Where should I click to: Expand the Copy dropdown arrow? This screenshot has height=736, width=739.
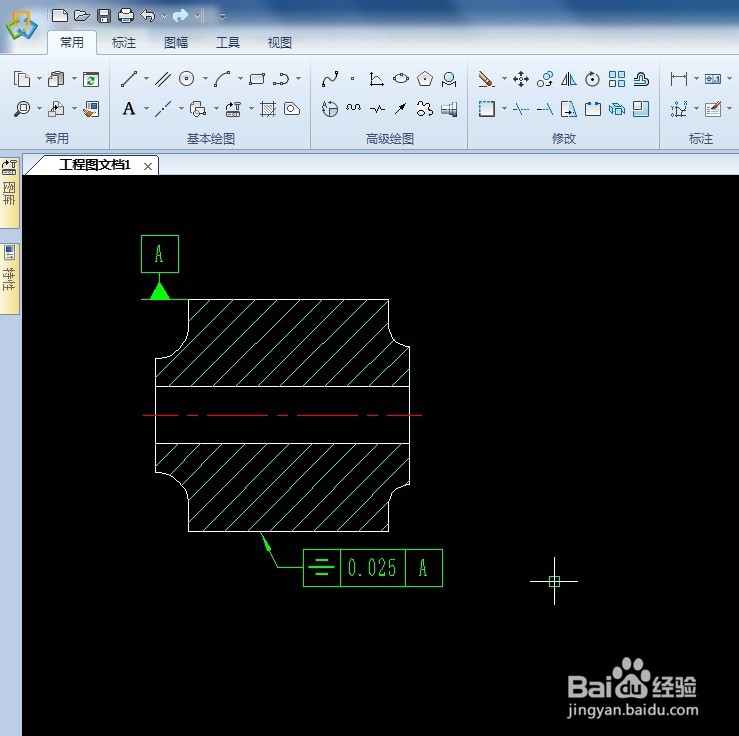click(39, 79)
